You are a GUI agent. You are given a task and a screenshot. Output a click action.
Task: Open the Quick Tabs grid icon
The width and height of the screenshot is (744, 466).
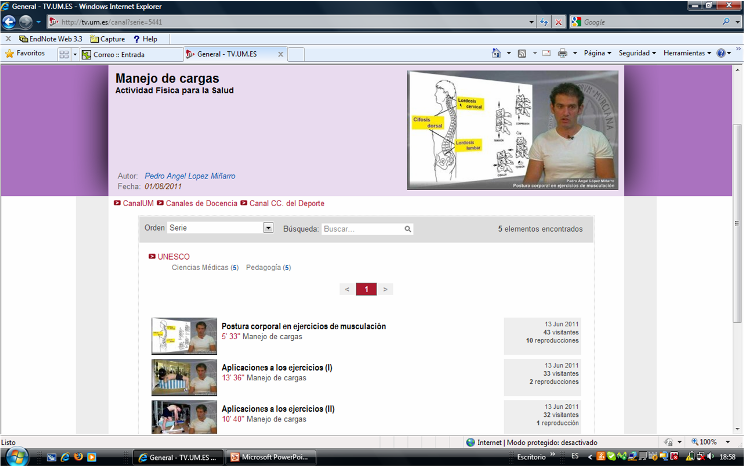point(64,54)
